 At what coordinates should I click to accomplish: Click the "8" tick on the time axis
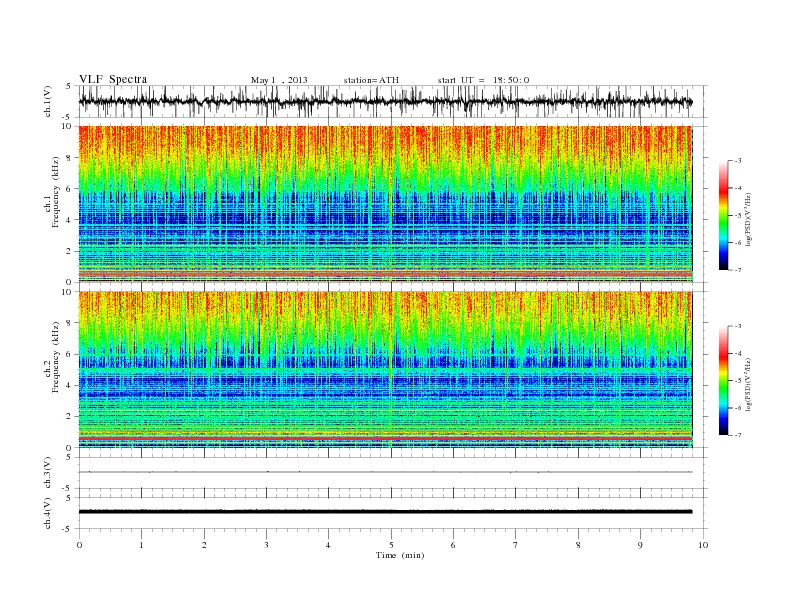click(578, 545)
